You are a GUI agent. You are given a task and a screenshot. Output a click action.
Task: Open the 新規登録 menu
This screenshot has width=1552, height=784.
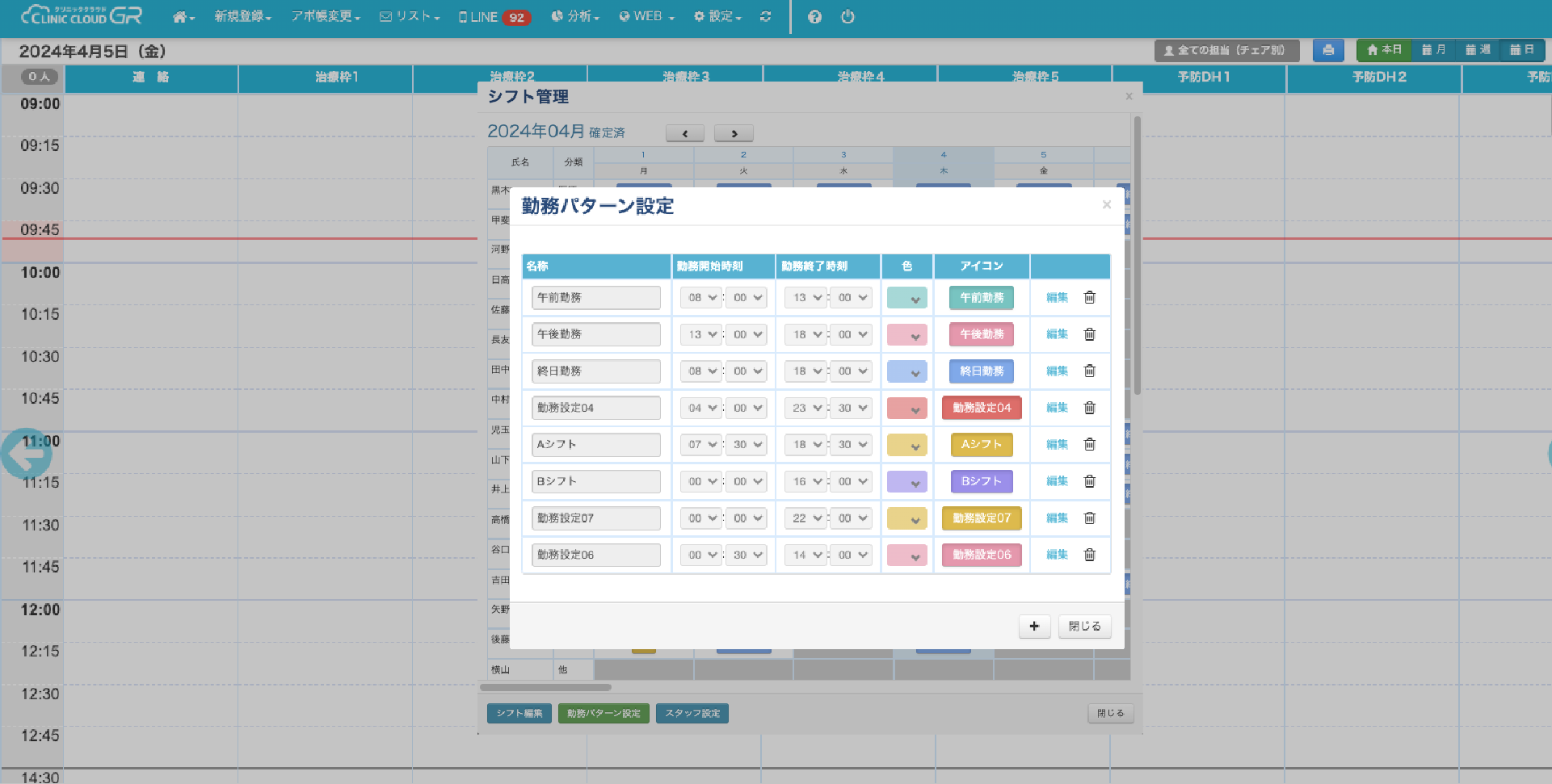pos(242,17)
